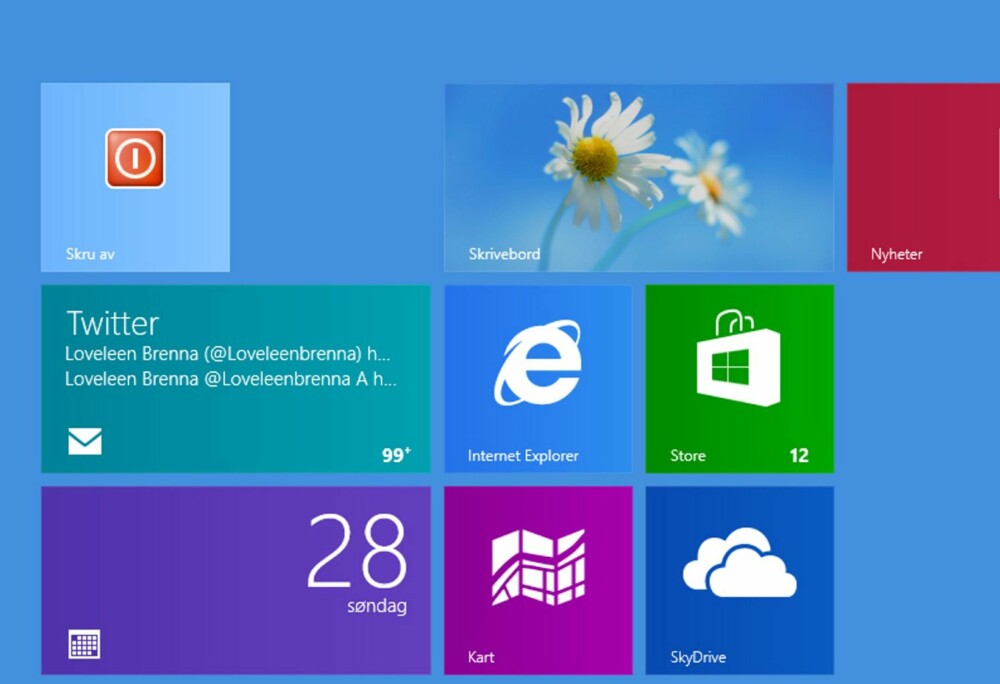Click the Store shopping bag icon
The width and height of the screenshot is (1000, 684).
point(739,358)
